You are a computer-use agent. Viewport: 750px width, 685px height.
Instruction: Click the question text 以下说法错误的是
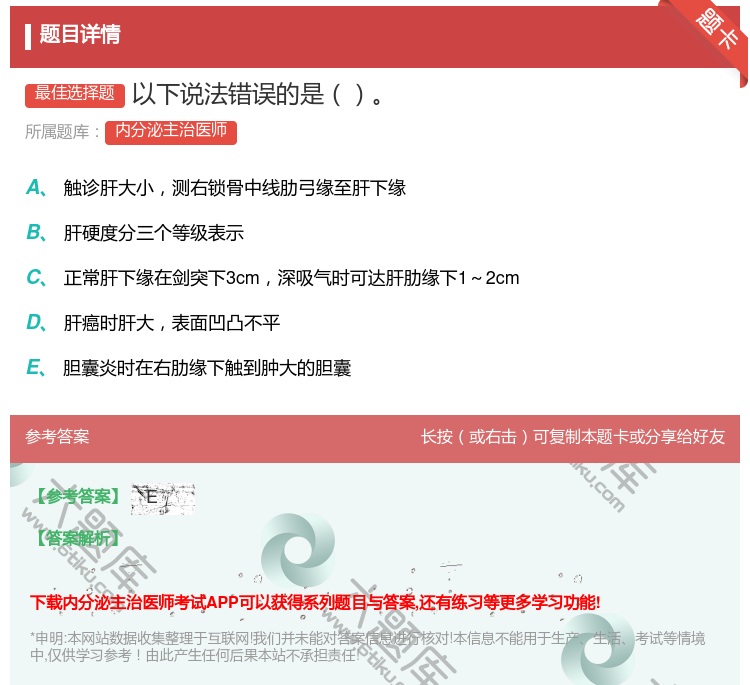(257, 95)
